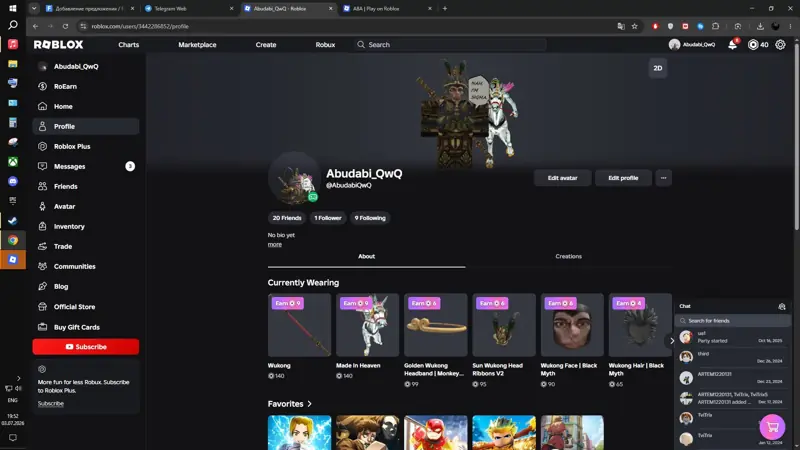Open Charts in top navigation
The image size is (800, 450).
129,45
